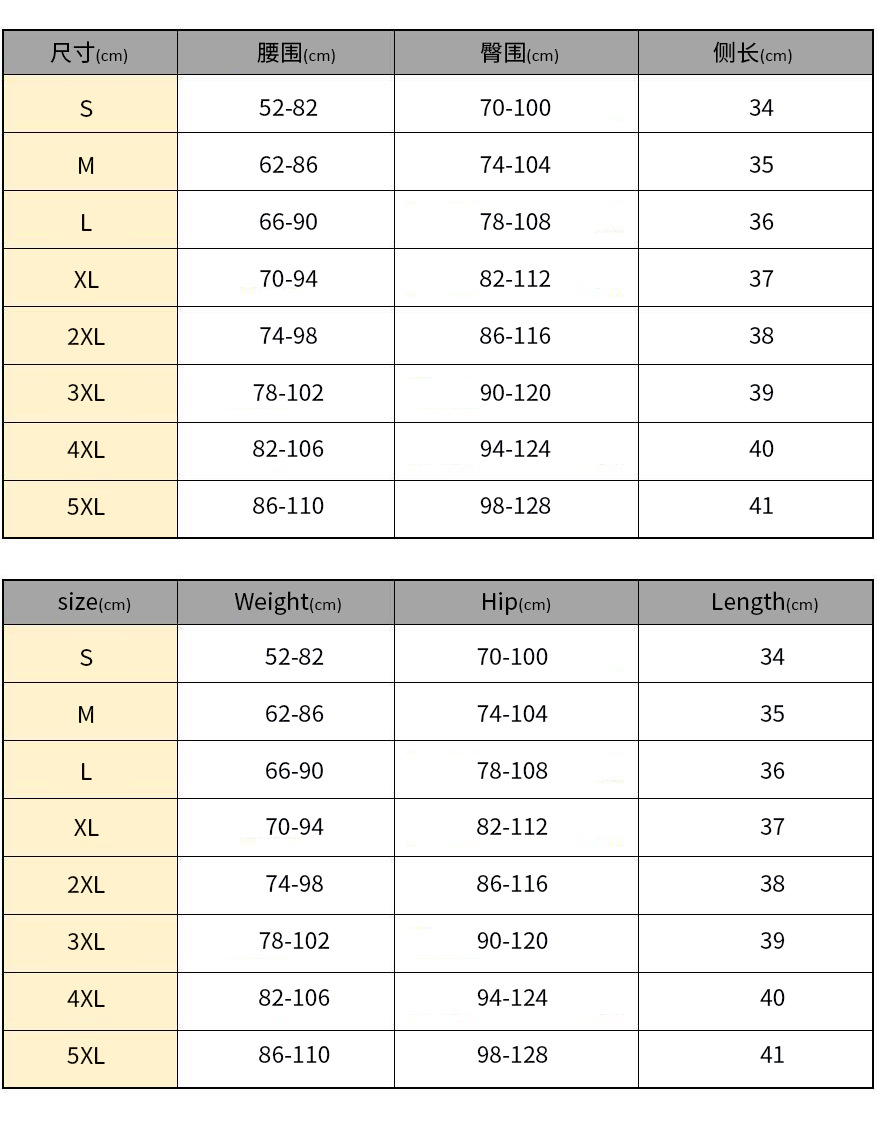877x1134 pixels.
Task: Click the 尺寸 header in the Chinese table
Action: (x=89, y=53)
